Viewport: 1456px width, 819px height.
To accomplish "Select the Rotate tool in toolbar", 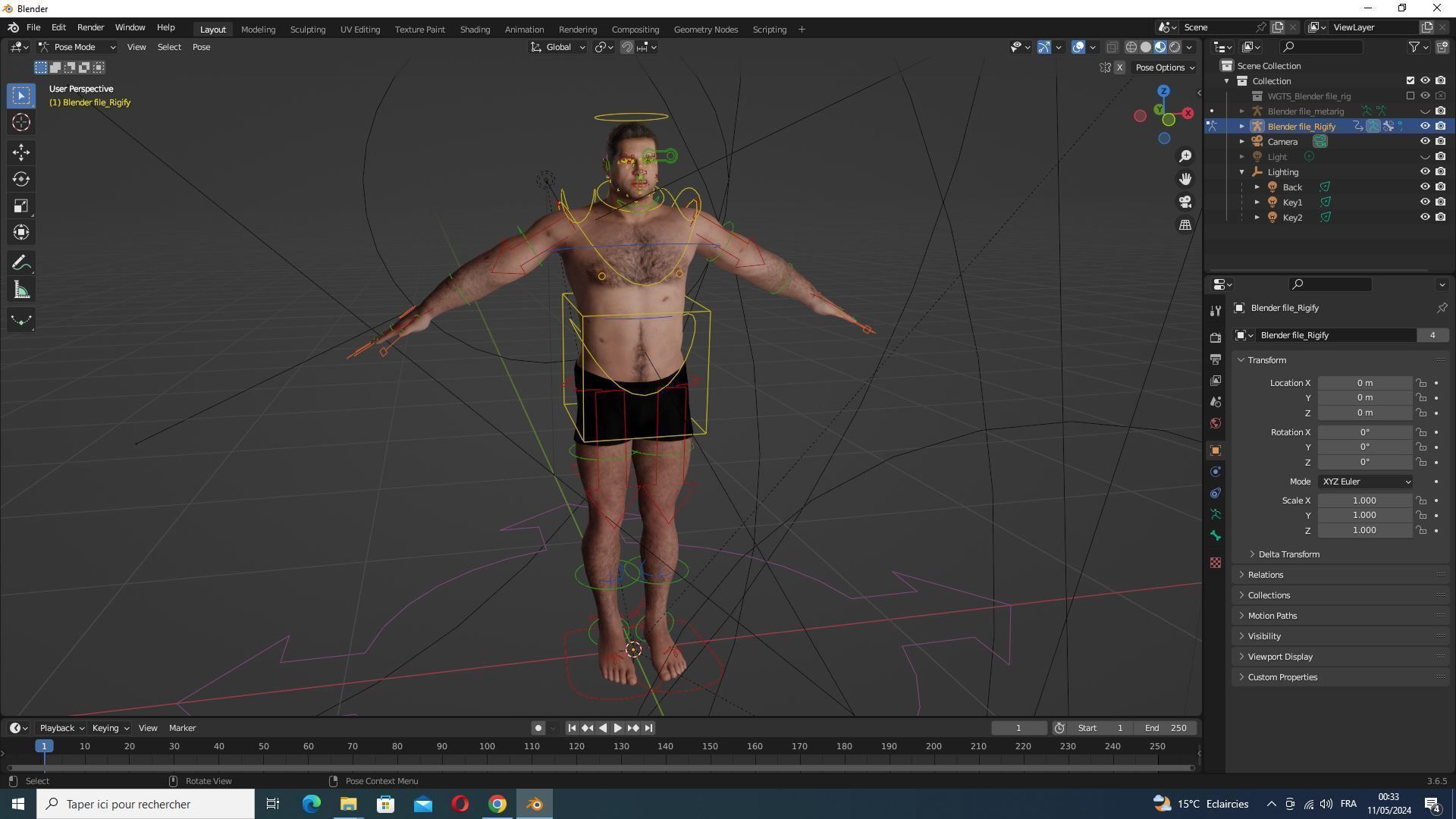I will point(21,179).
